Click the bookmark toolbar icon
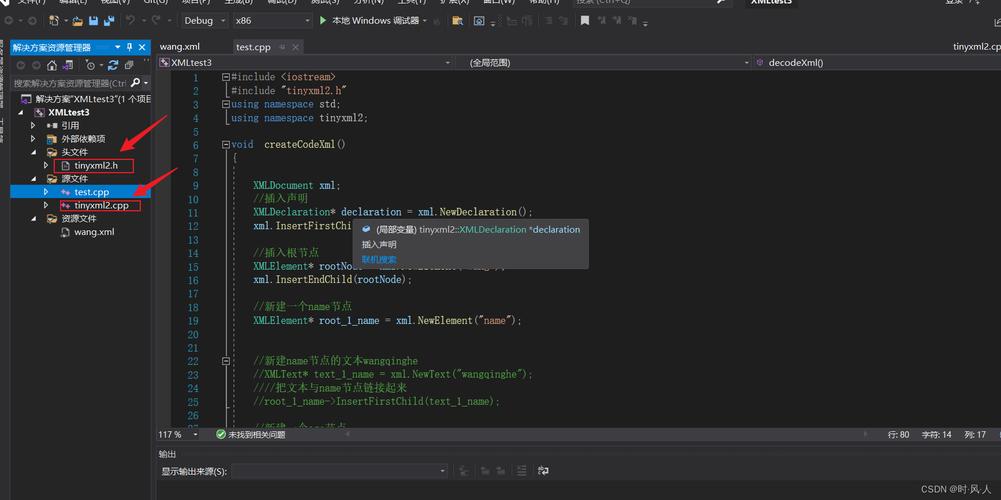The width and height of the screenshot is (1001, 500). tap(584, 20)
